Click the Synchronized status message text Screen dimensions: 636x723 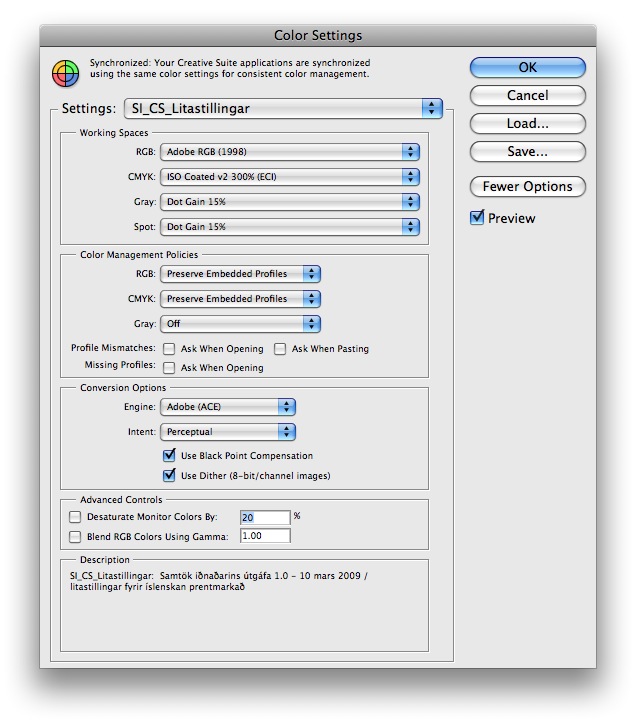[230, 68]
